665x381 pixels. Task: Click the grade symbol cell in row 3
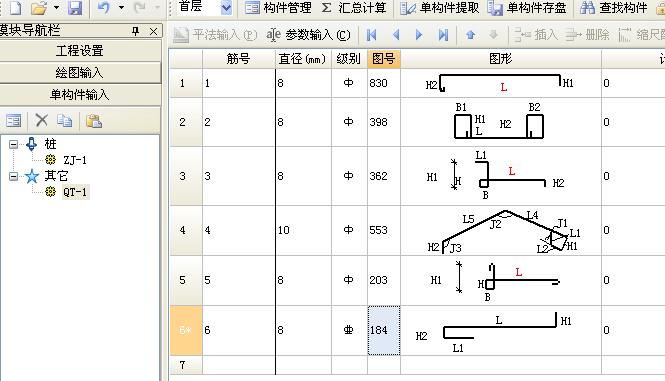click(349, 176)
